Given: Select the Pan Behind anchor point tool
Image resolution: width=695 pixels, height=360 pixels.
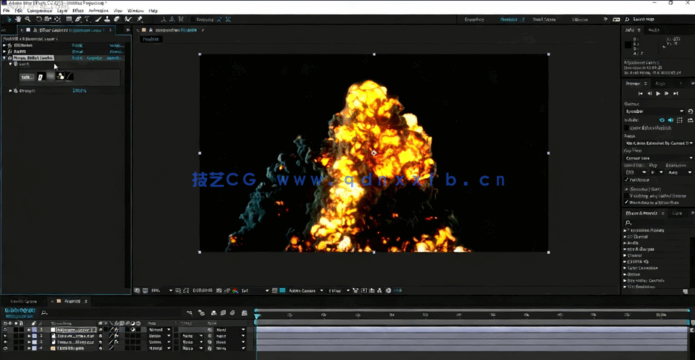Looking at the screenshot, I should tap(57, 19).
